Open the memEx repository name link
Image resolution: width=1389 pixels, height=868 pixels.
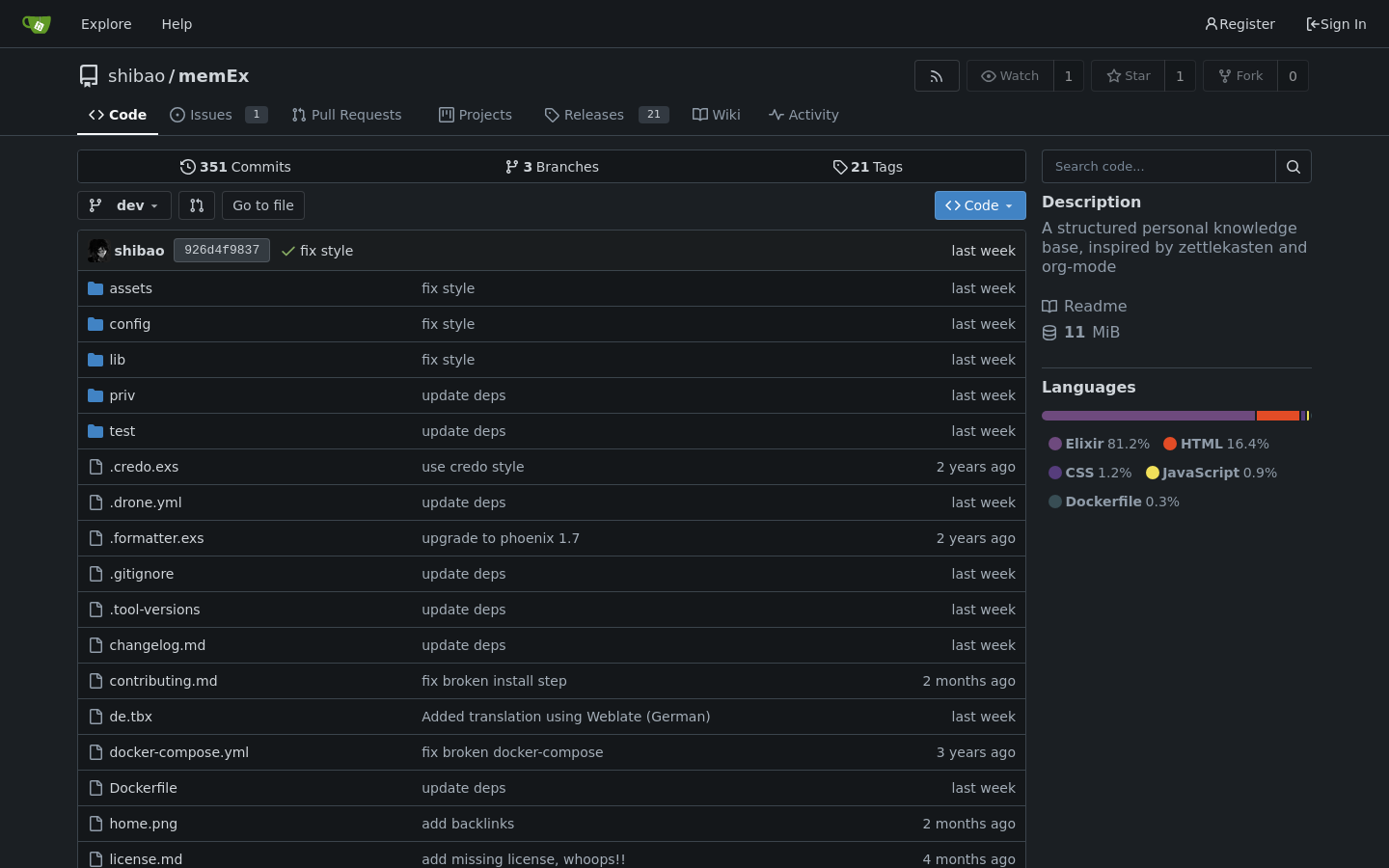pyautogui.click(x=213, y=76)
